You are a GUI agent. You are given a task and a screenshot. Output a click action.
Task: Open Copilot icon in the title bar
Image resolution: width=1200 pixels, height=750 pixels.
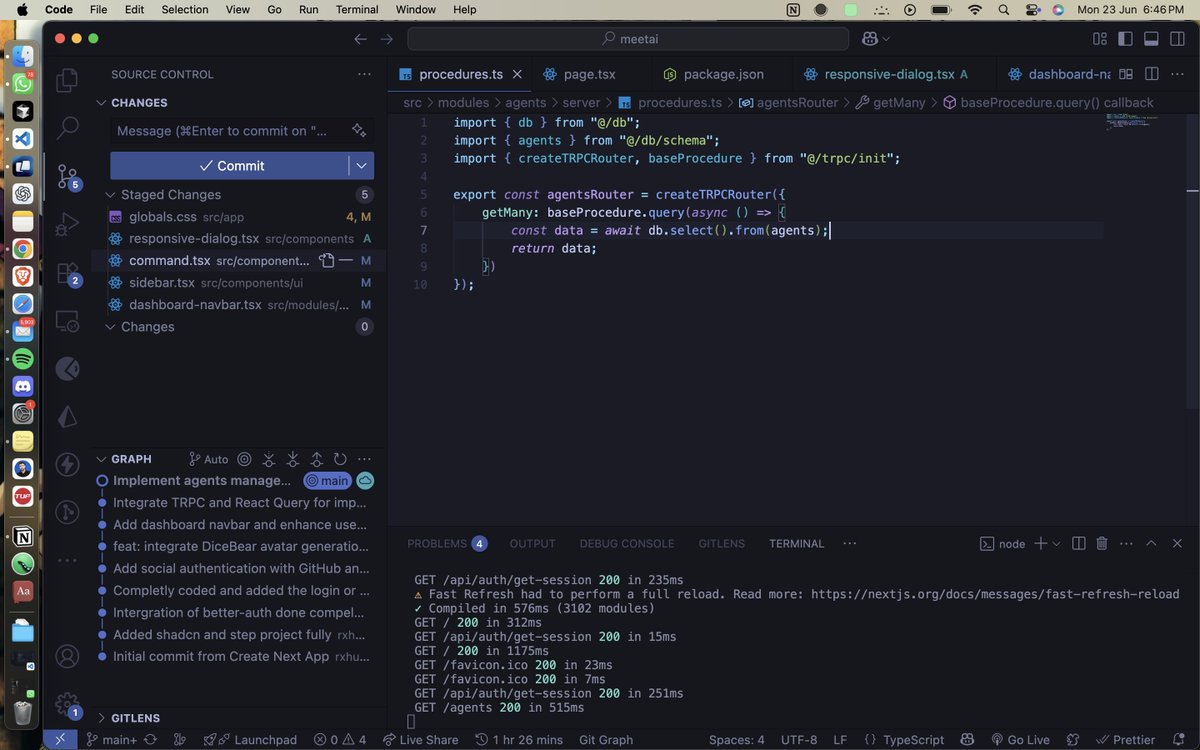click(x=869, y=39)
